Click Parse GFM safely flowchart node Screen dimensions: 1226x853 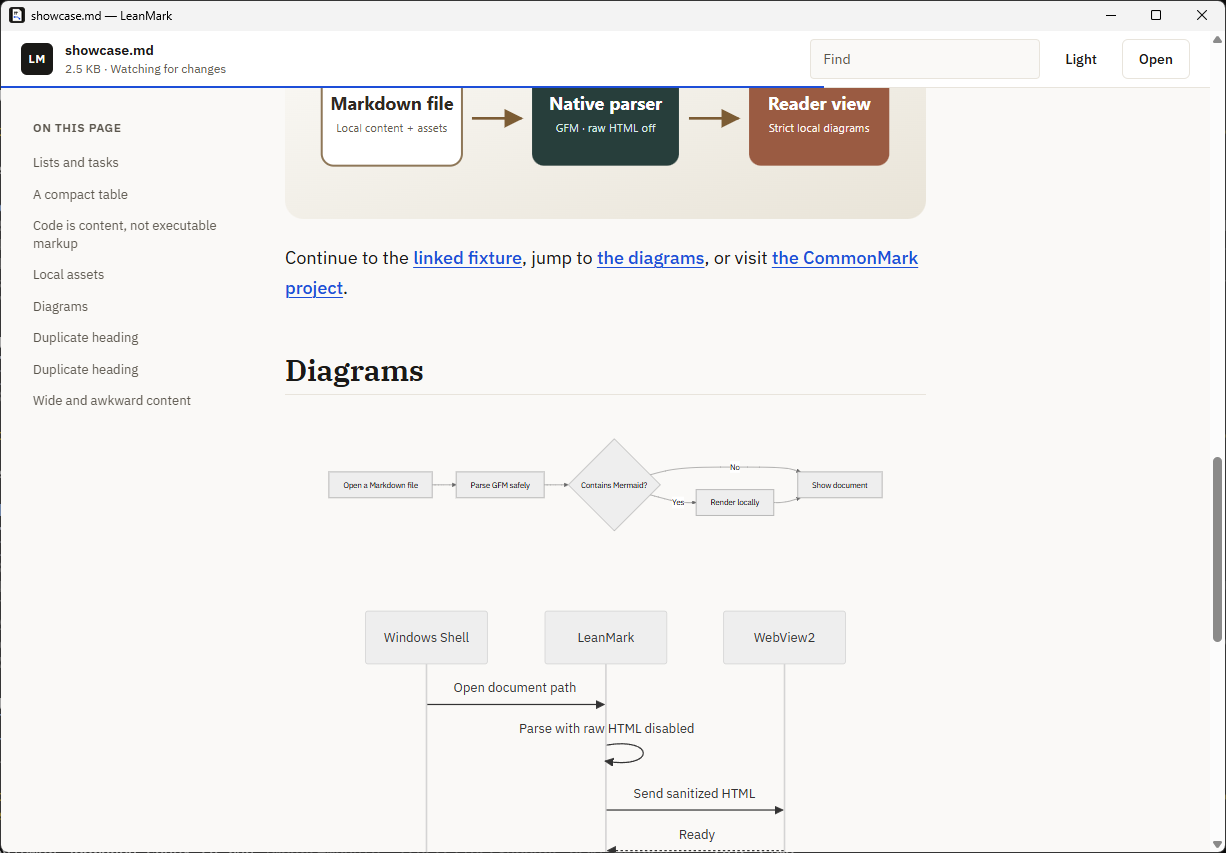pos(500,485)
